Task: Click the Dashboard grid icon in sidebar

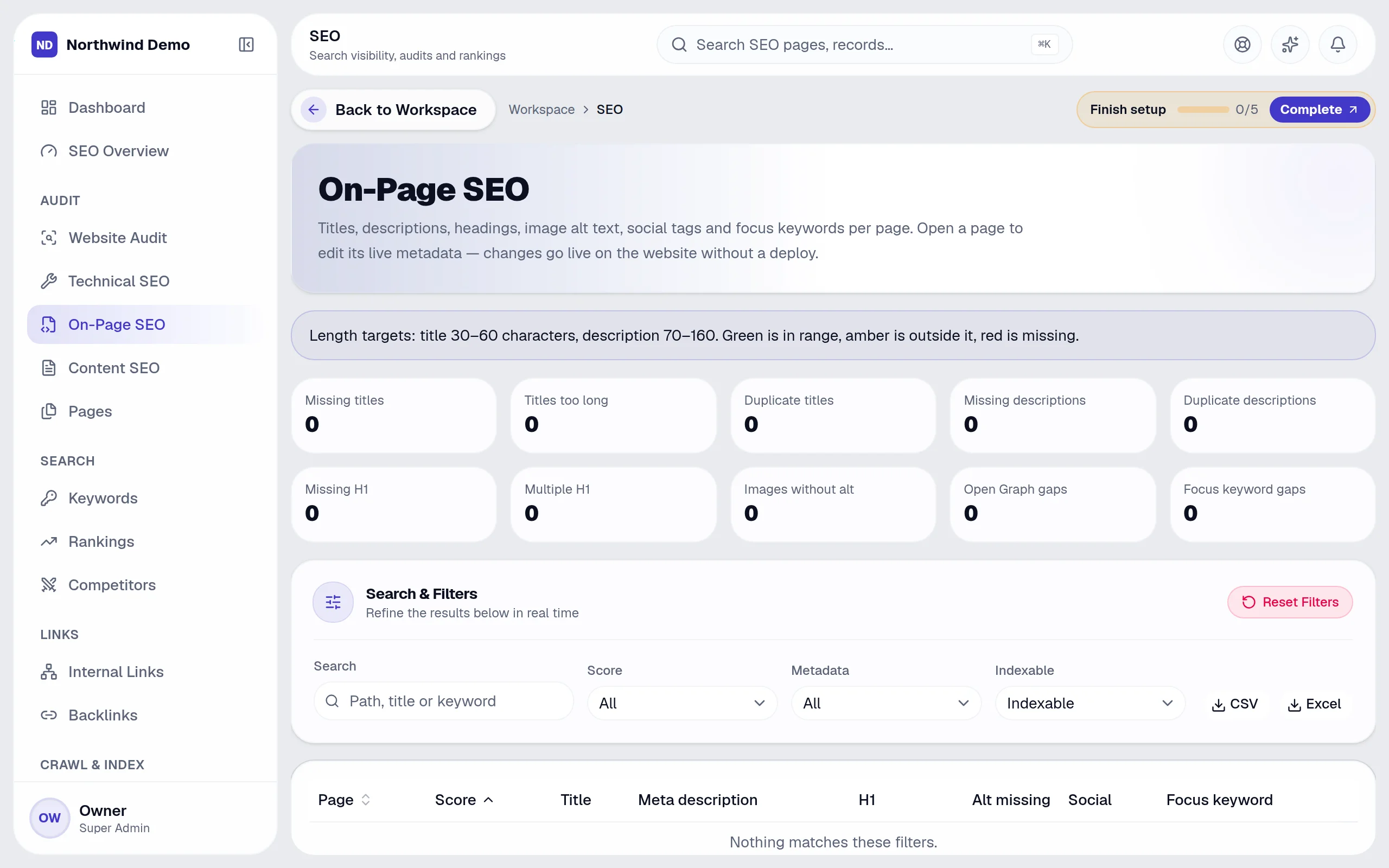Action: click(49, 107)
